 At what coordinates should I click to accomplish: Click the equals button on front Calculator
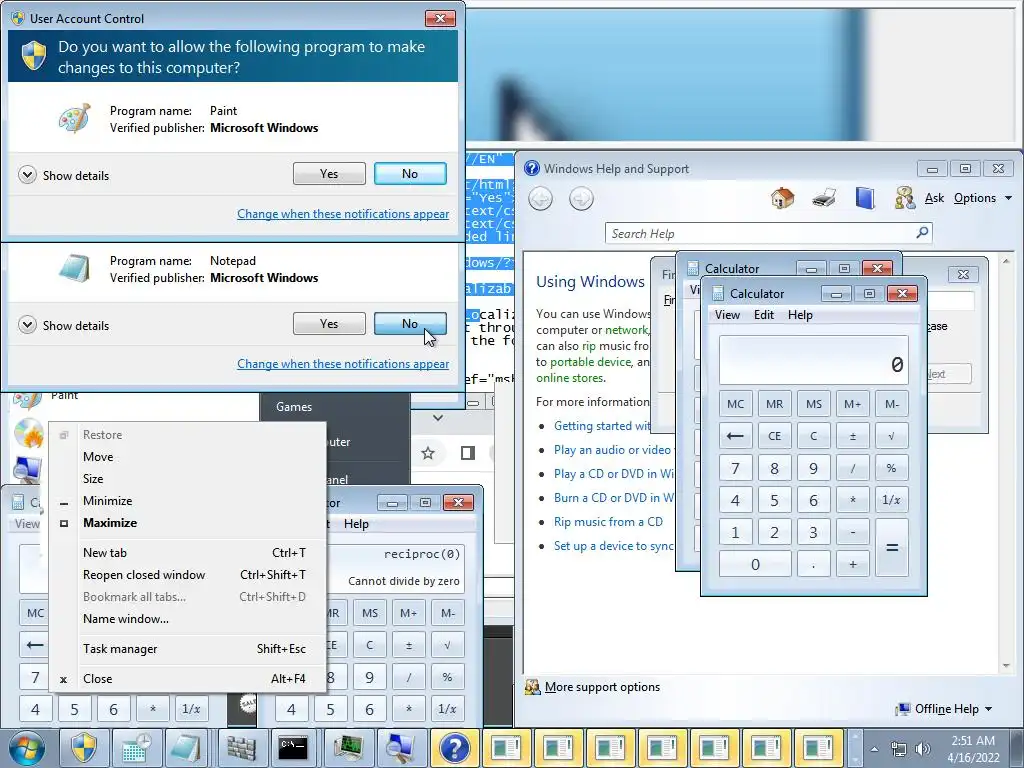[x=891, y=547]
